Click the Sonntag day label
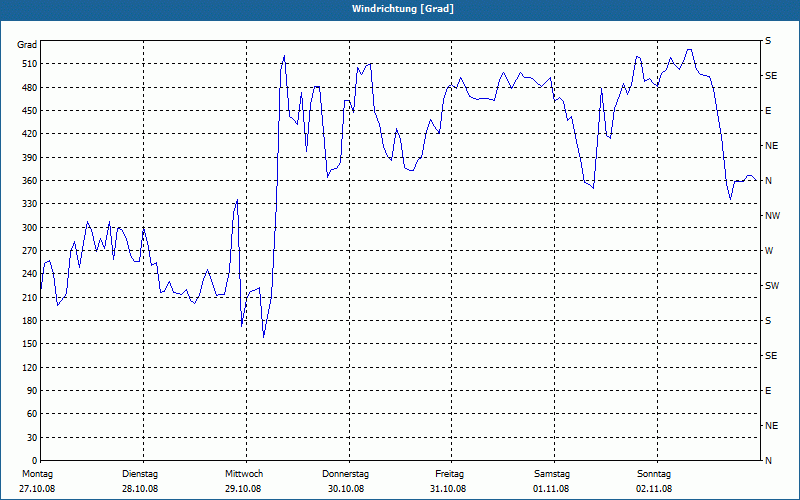 click(654, 474)
